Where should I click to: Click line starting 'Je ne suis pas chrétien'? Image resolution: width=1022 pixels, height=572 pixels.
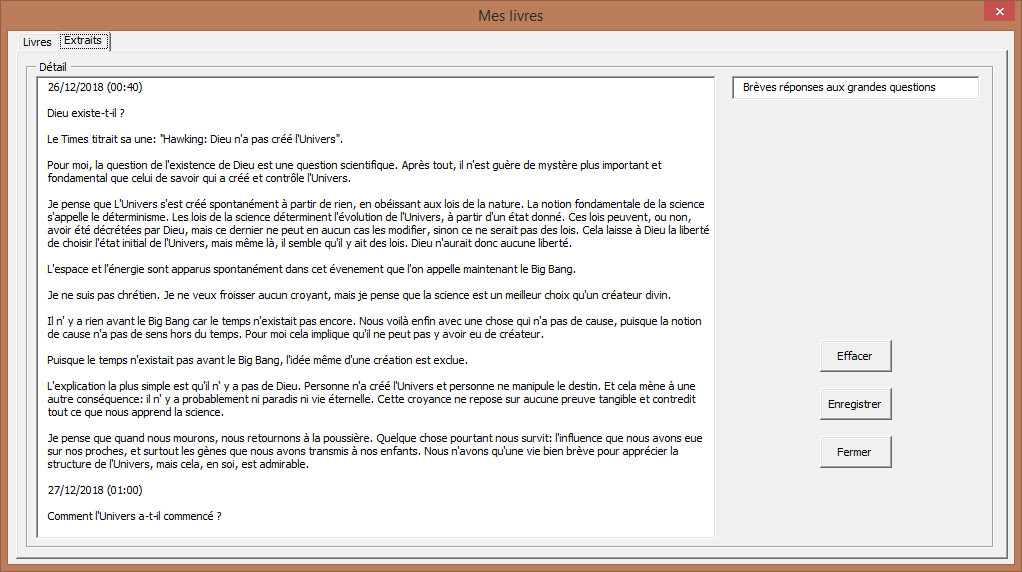(358, 295)
